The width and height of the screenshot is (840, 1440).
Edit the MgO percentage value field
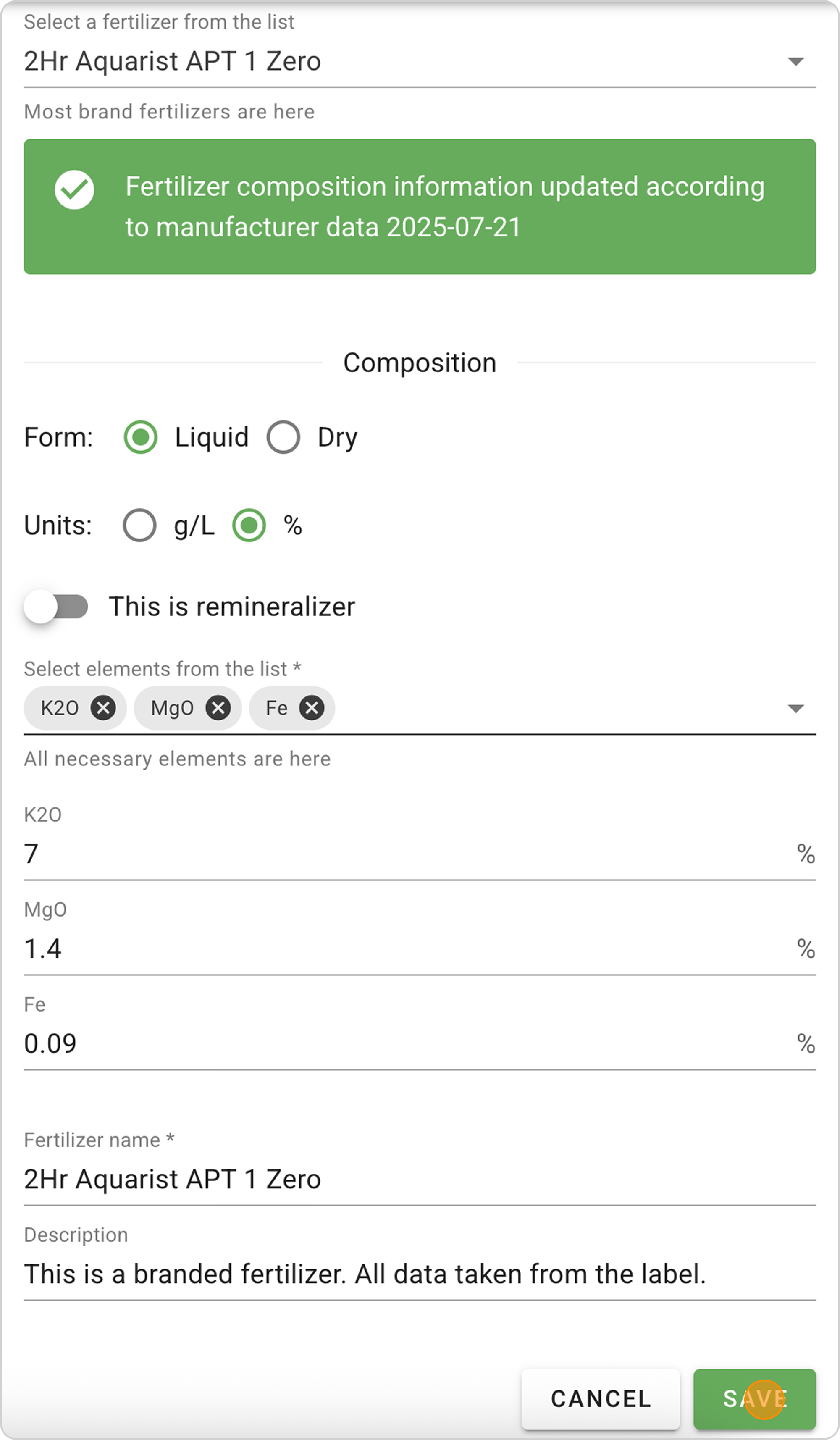point(400,949)
